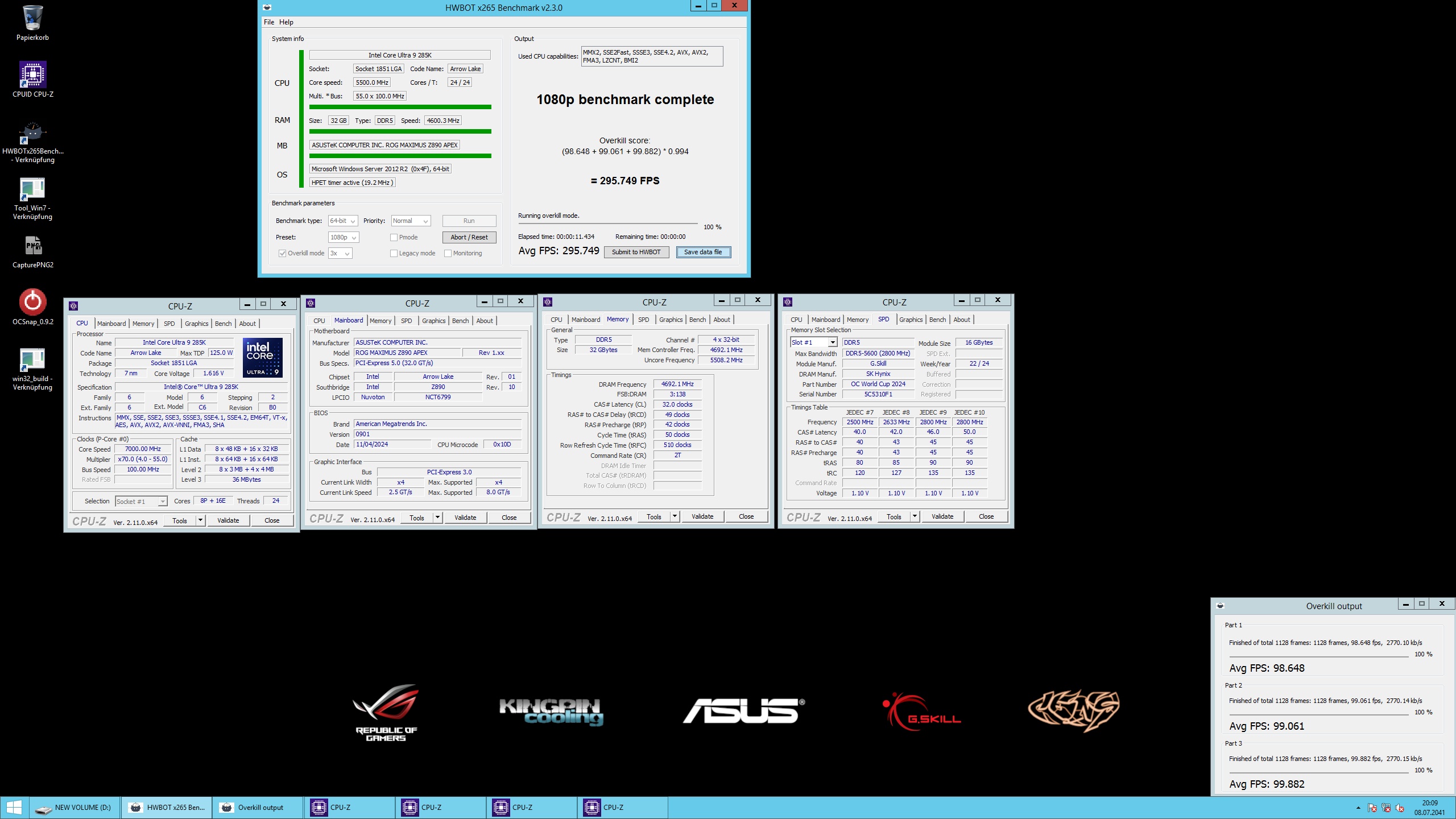Switch to SPD tab in CPU-Z Memory window

(643, 320)
